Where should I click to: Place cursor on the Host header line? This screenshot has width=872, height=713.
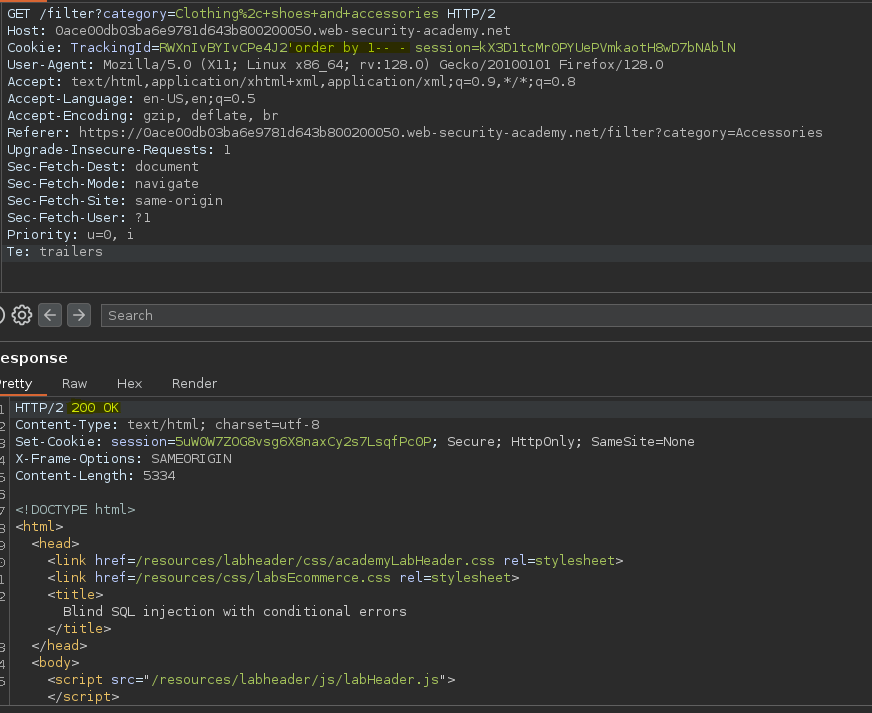pos(259,31)
